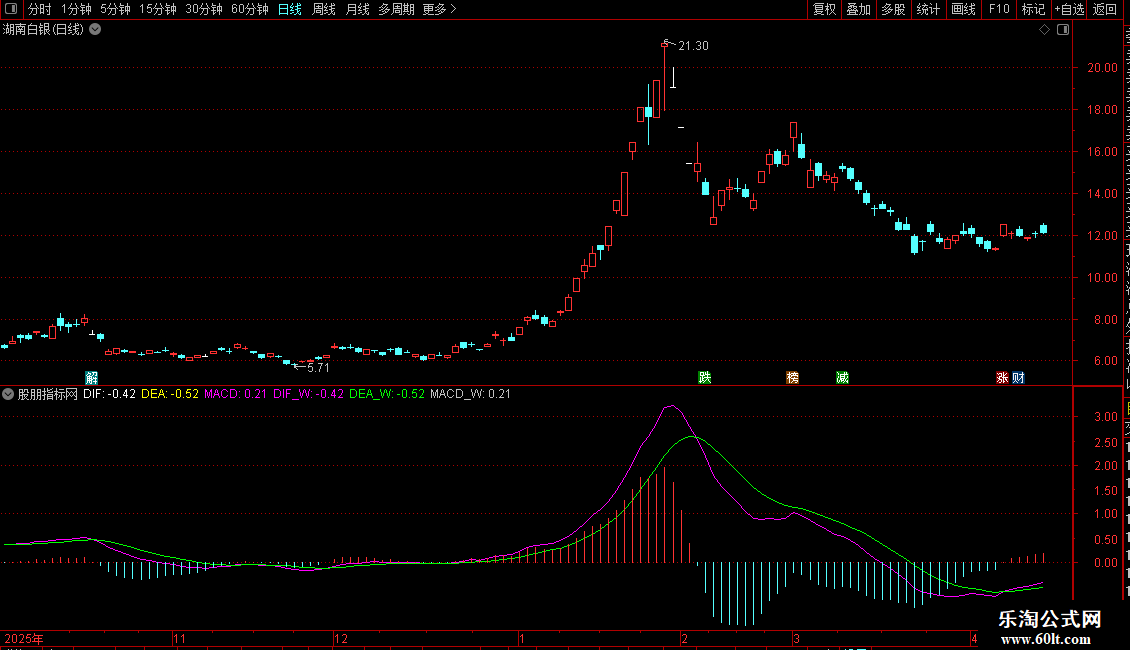
Task: Click the green 跌 event marker
Action: (x=705, y=378)
